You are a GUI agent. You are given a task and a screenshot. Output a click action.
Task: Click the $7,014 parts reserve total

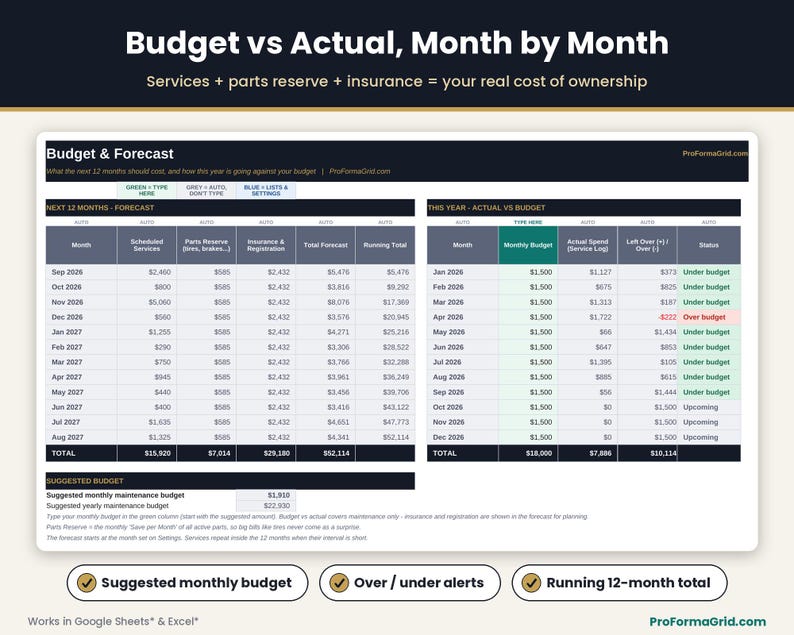[x=206, y=453]
